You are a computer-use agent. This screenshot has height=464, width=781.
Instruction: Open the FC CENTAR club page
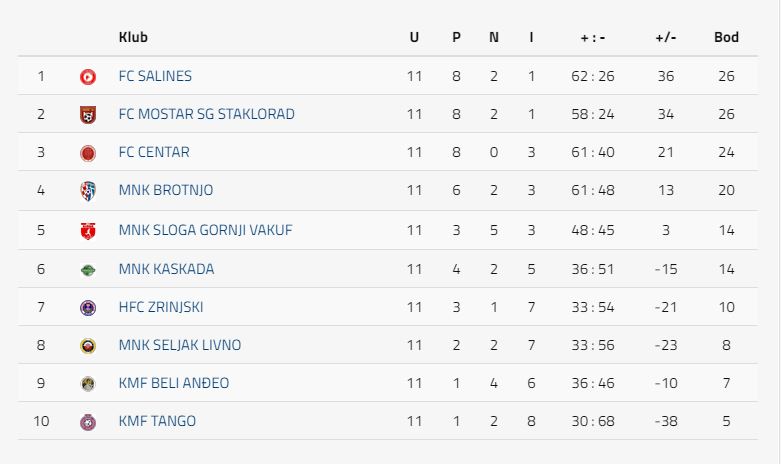point(154,152)
